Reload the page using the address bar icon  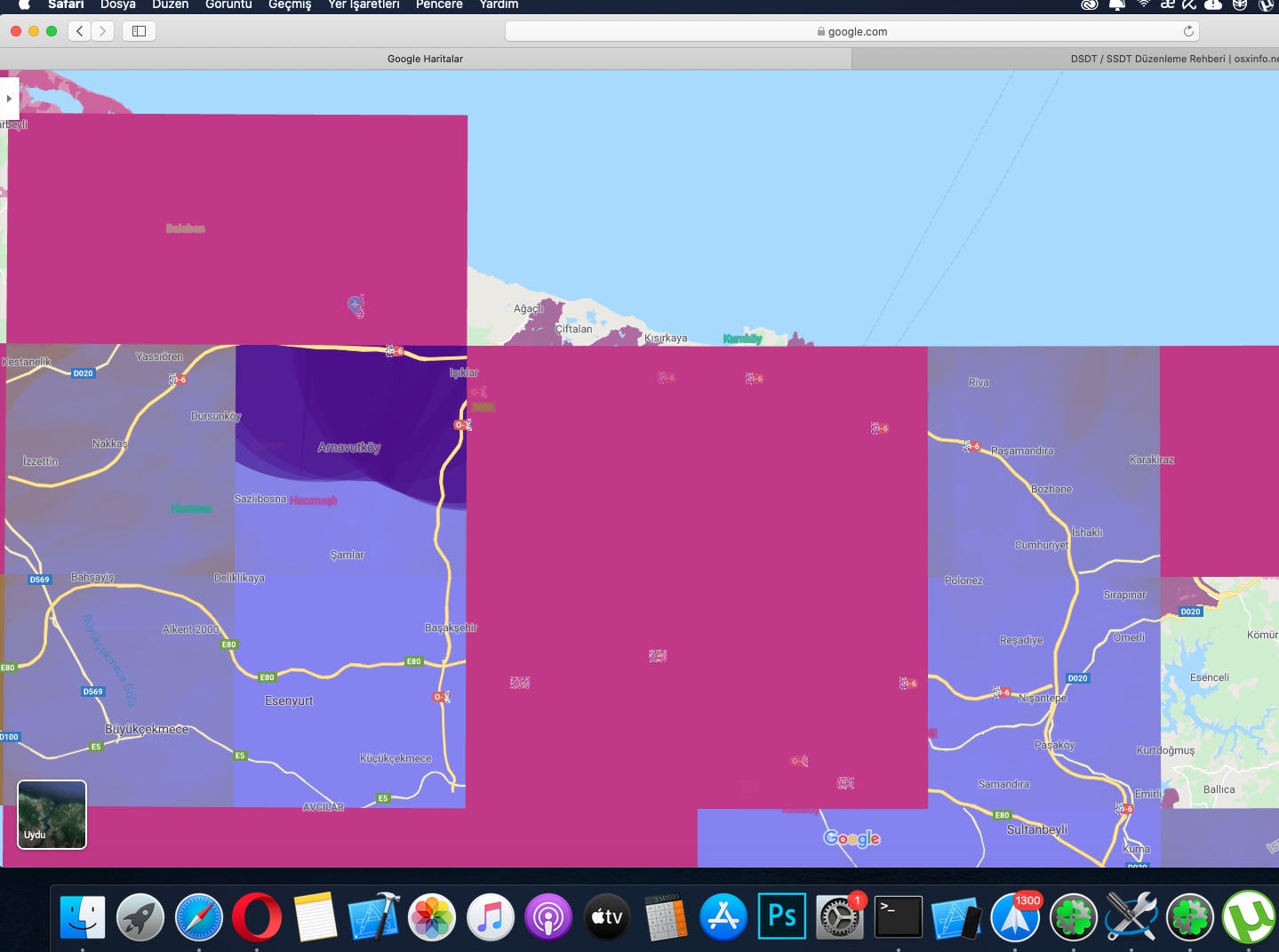tap(1188, 31)
